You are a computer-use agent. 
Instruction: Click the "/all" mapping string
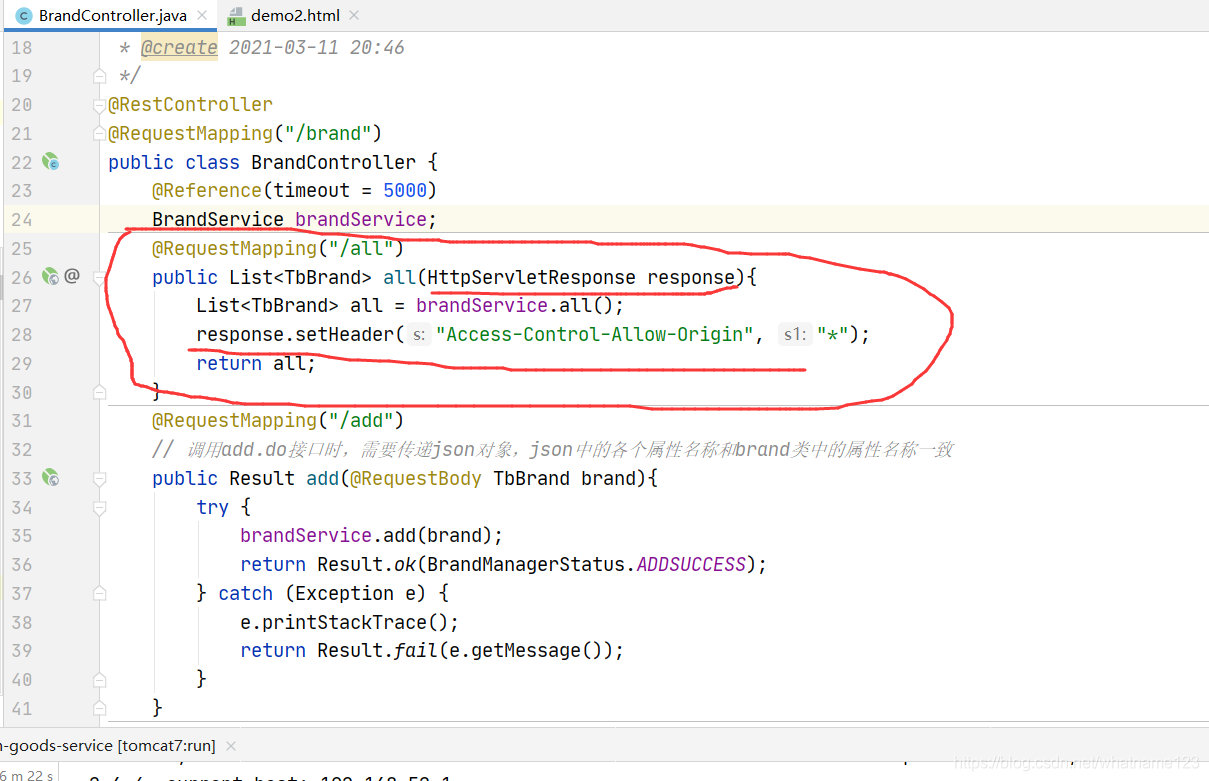tap(360, 248)
